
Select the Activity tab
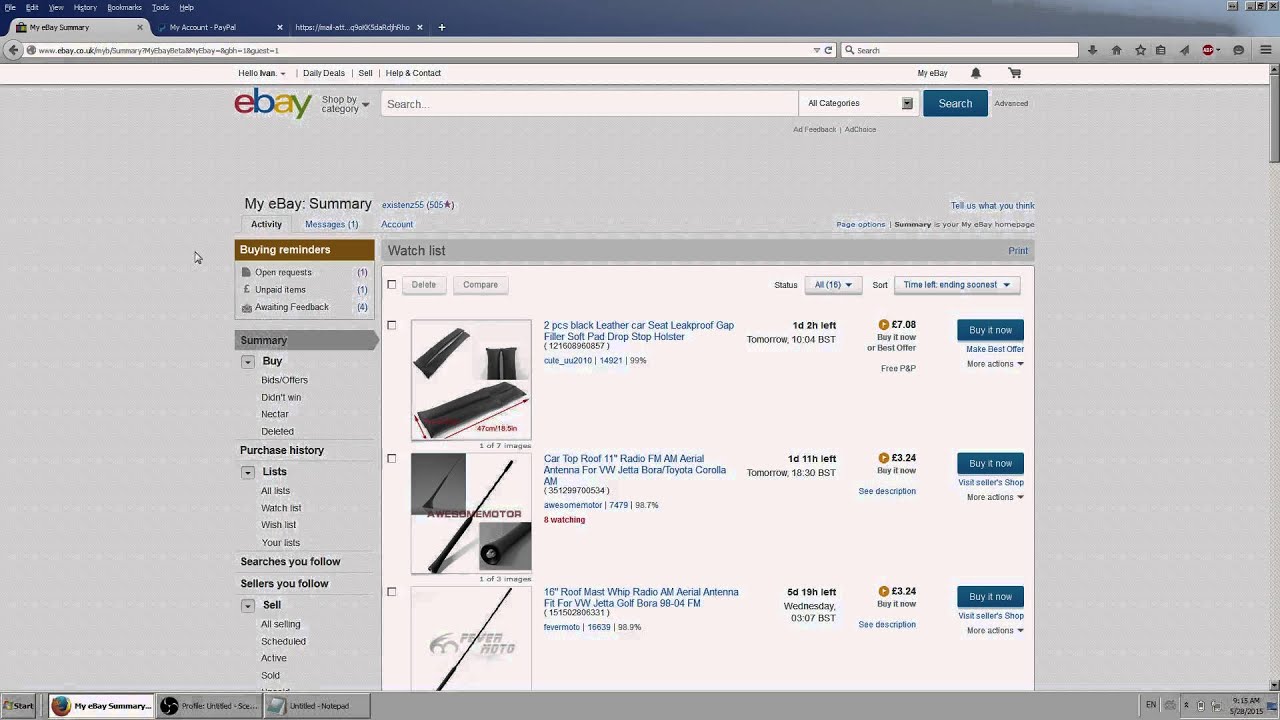click(266, 224)
